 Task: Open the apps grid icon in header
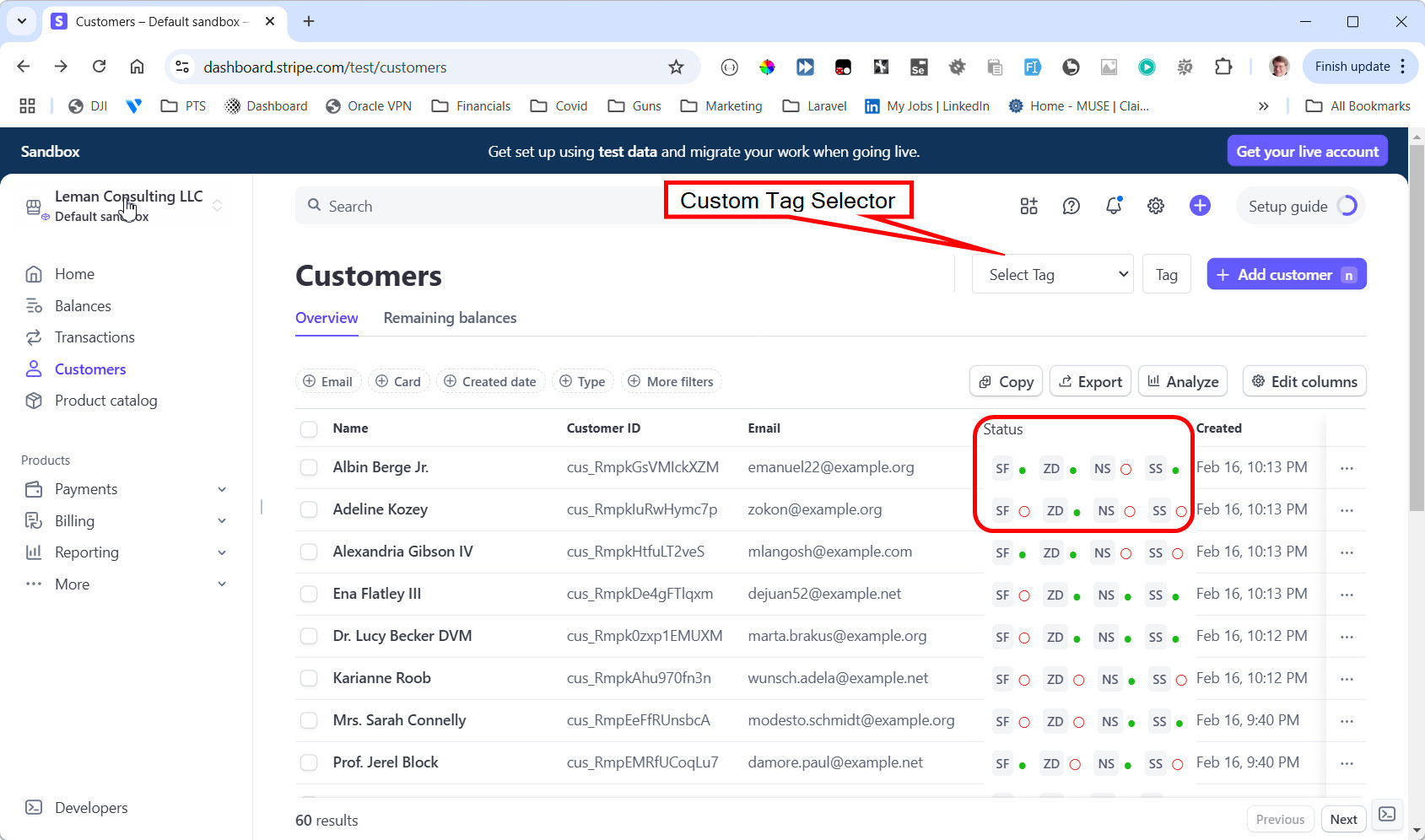1028,206
